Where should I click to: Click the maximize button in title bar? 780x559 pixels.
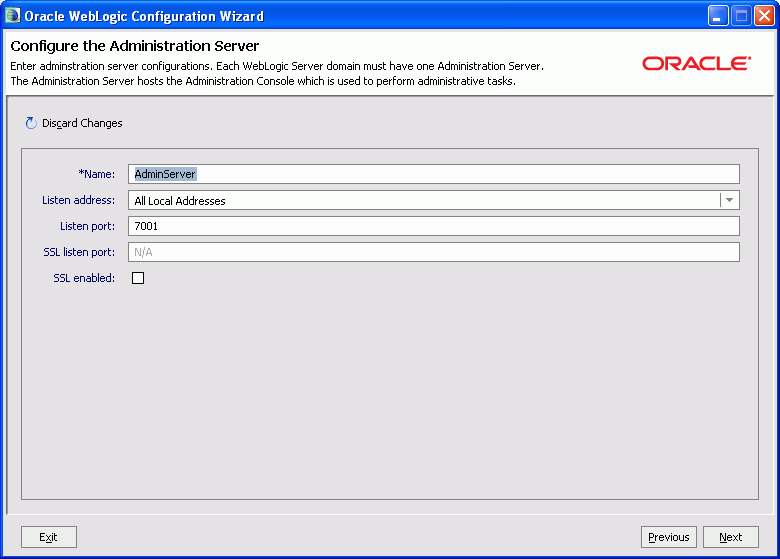point(741,16)
